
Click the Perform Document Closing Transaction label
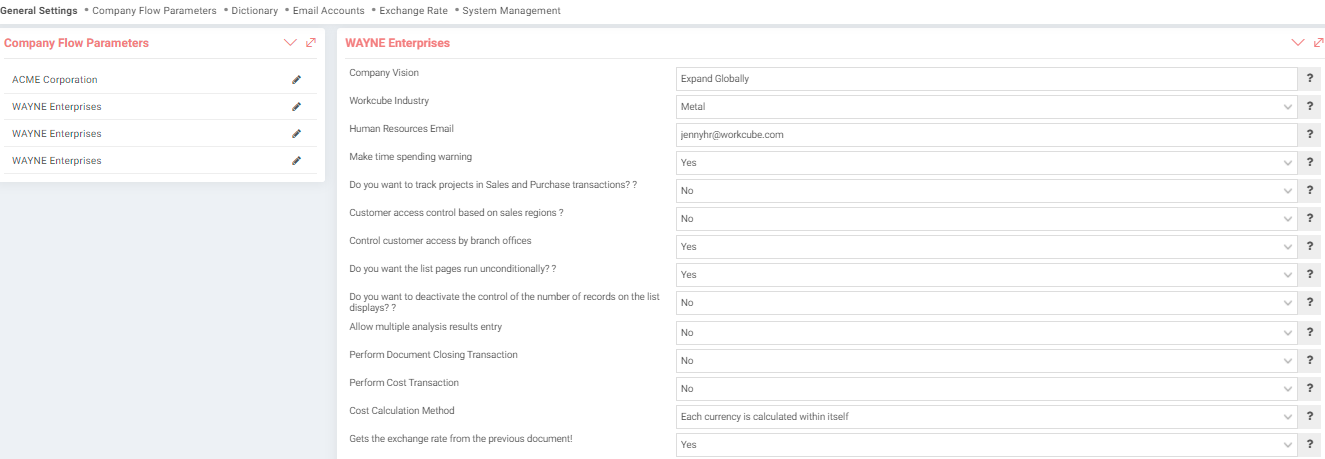[433, 355]
